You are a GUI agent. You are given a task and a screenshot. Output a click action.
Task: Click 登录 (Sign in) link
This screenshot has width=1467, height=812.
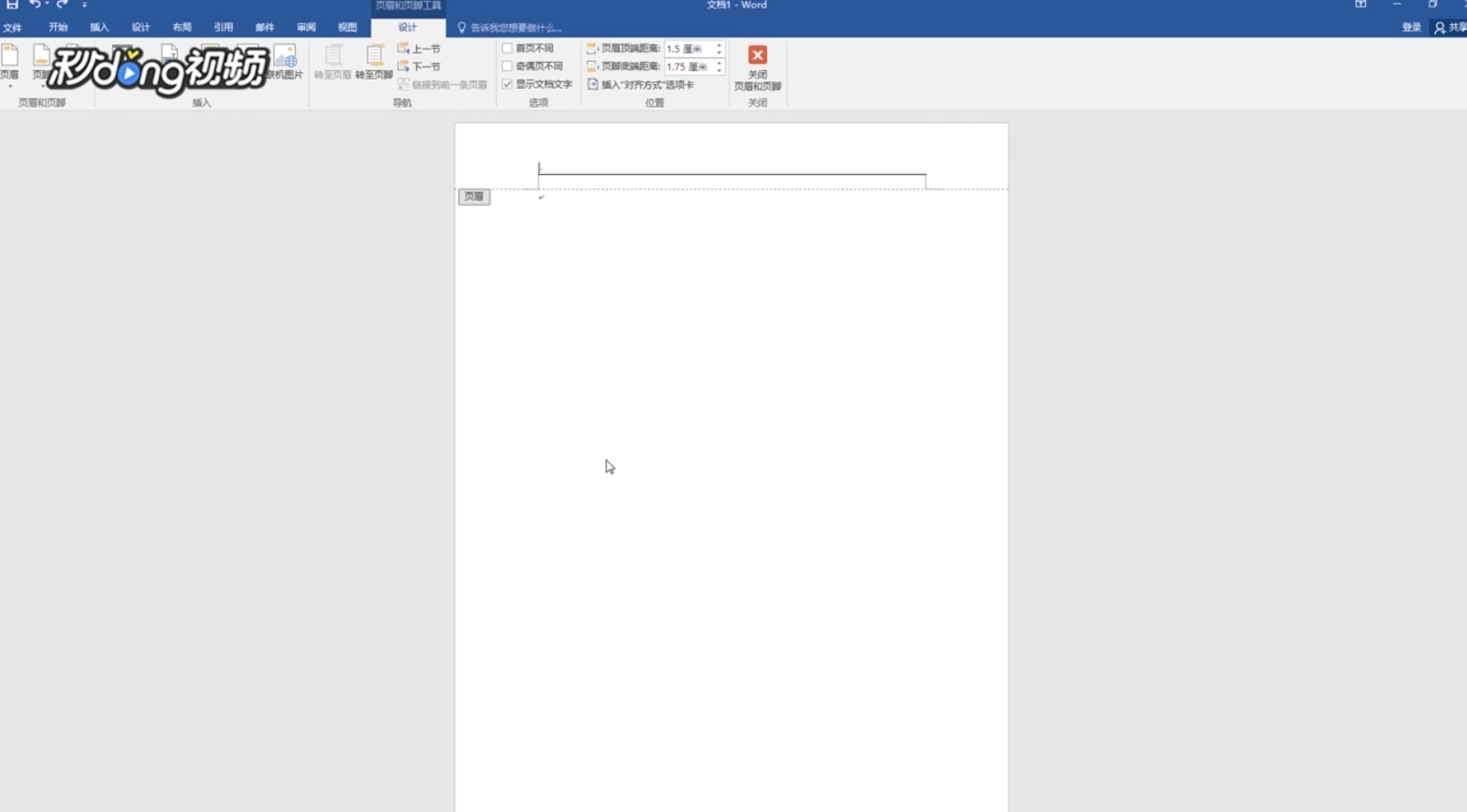(x=1412, y=27)
